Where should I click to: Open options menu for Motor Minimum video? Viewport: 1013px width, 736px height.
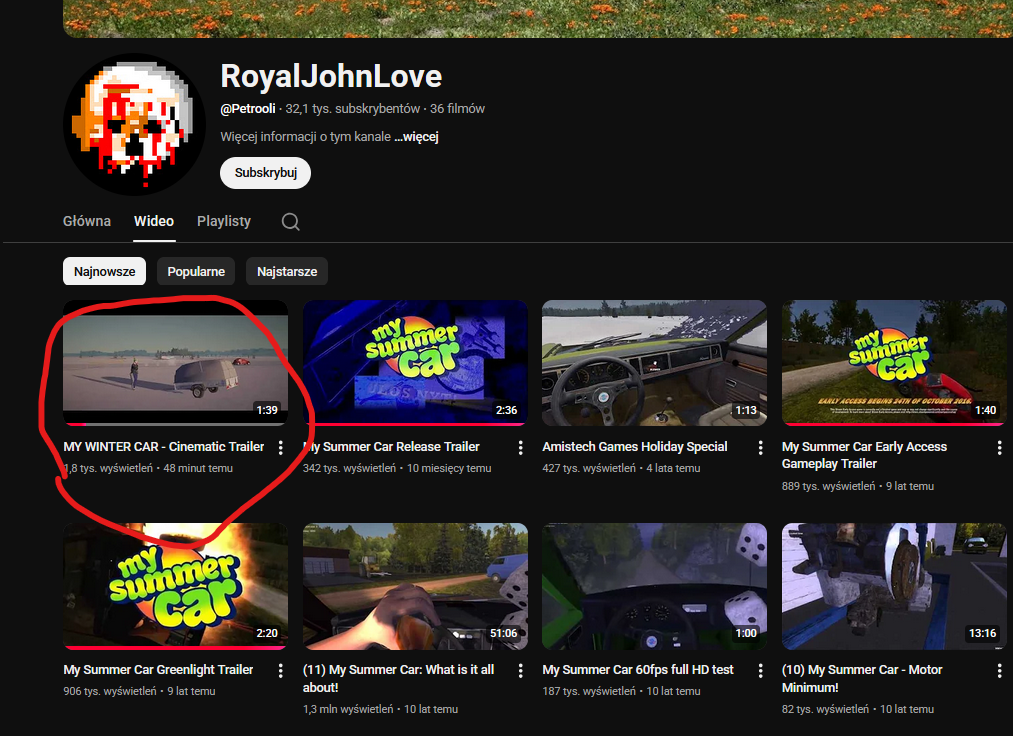click(x=999, y=670)
